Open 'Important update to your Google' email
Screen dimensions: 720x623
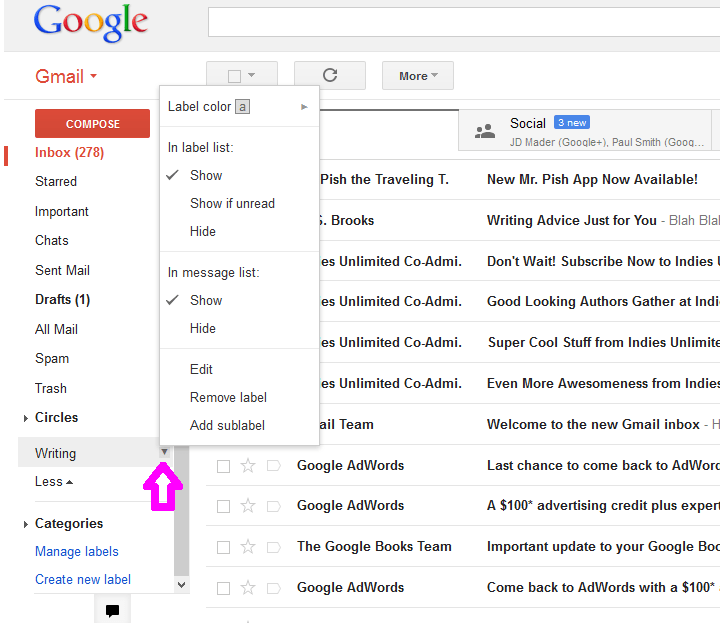click(x=603, y=547)
